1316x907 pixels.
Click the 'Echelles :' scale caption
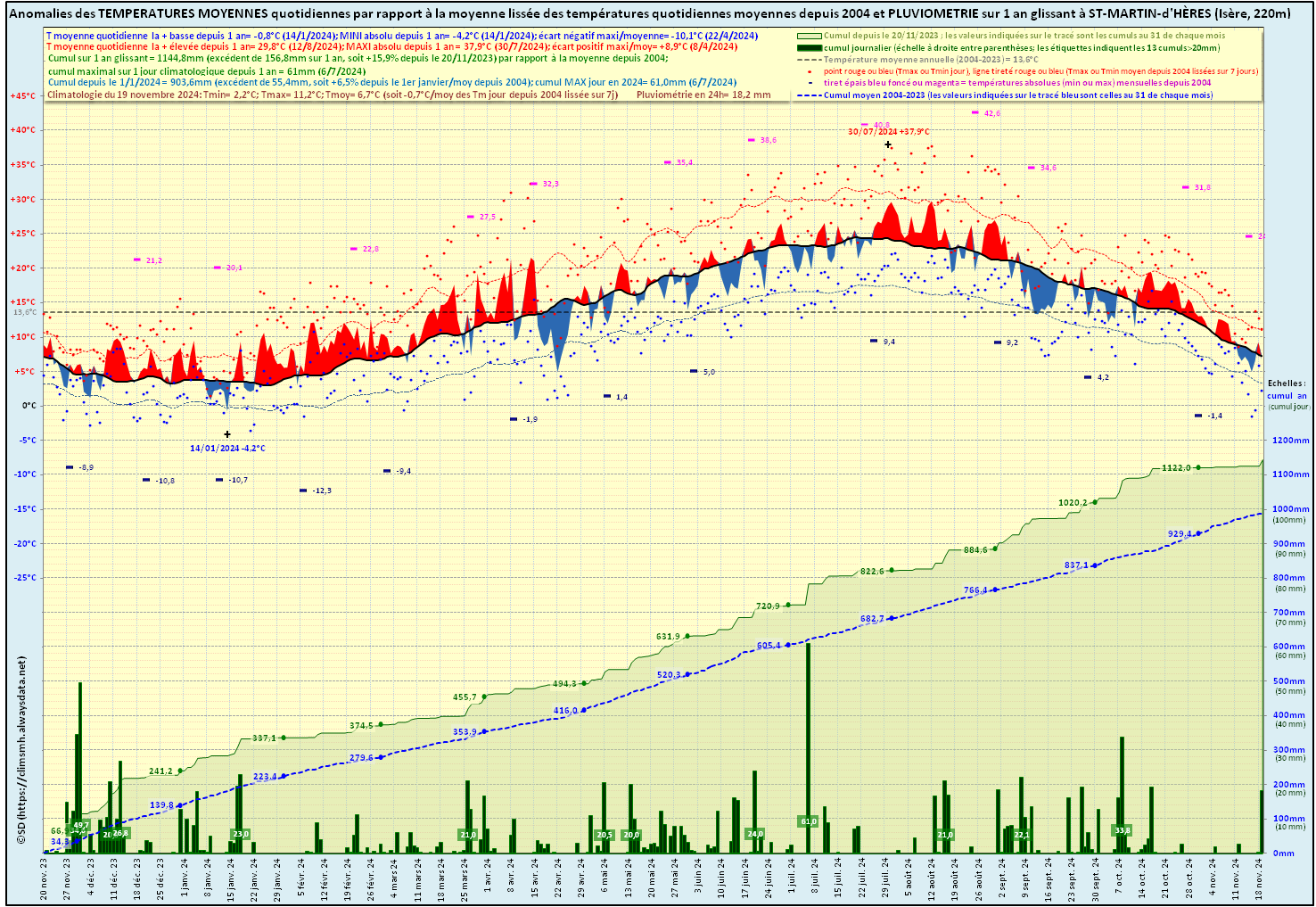[x=1287, y=383]
